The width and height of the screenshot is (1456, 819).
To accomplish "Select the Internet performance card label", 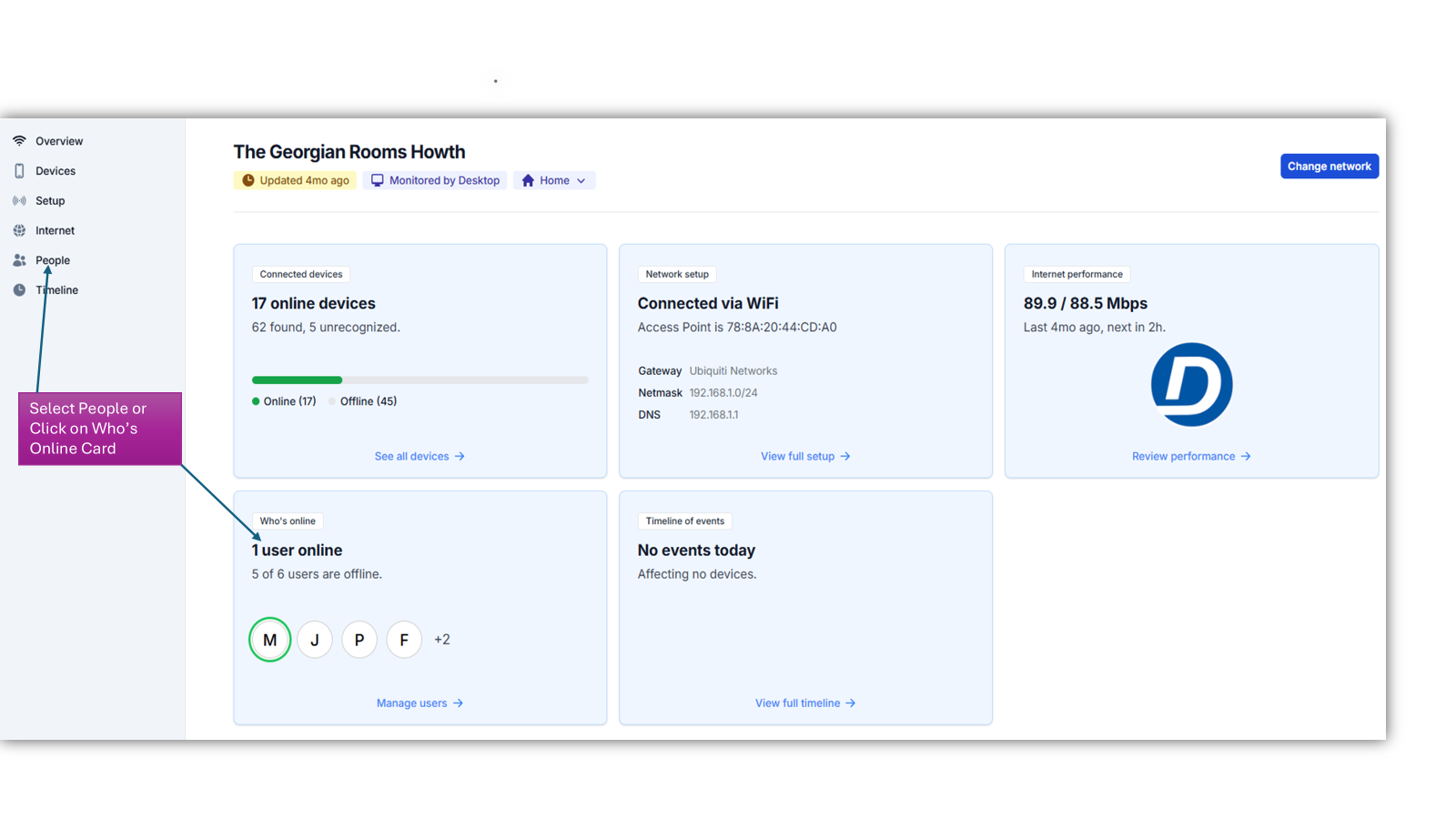I will click(x=1077, y=274).
